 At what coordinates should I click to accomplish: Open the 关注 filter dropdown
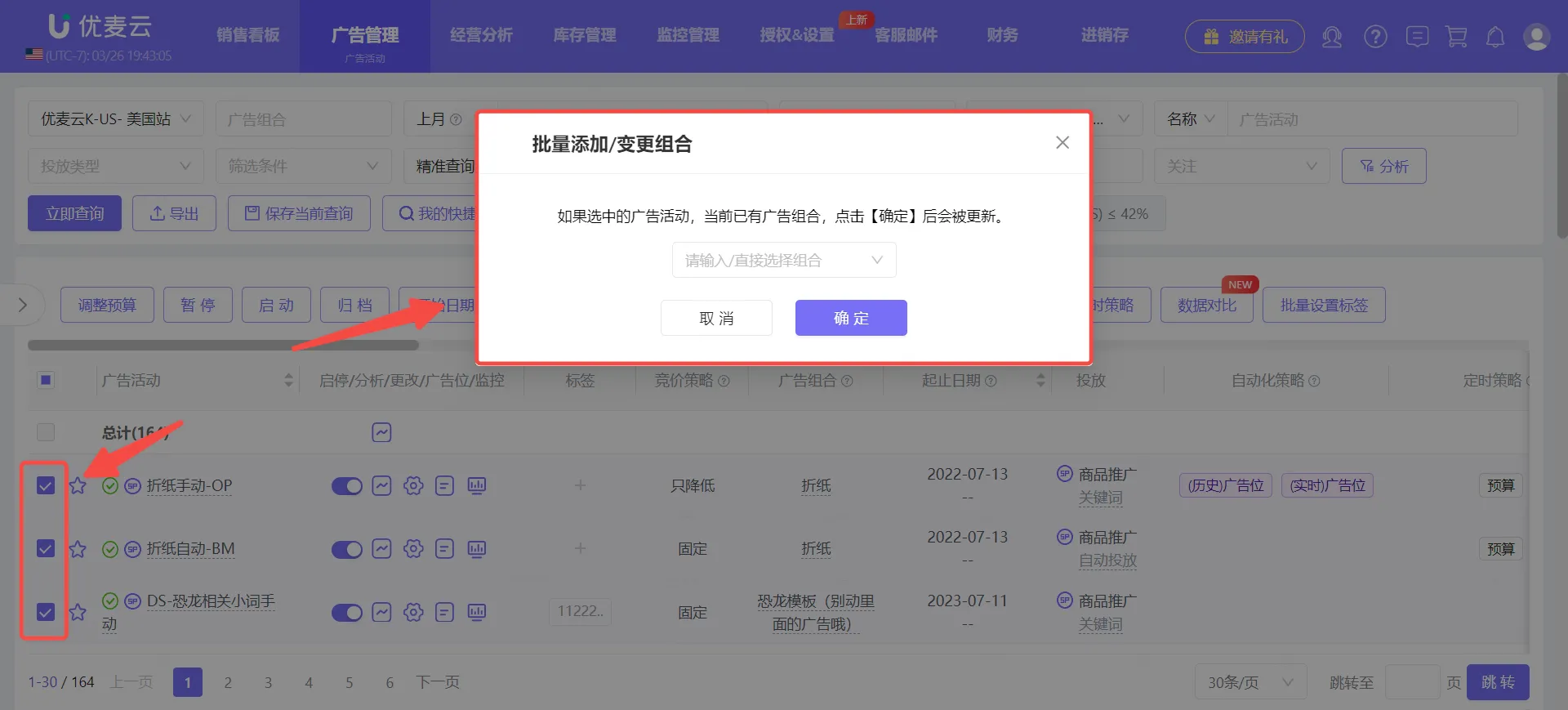coord(1242,166)
